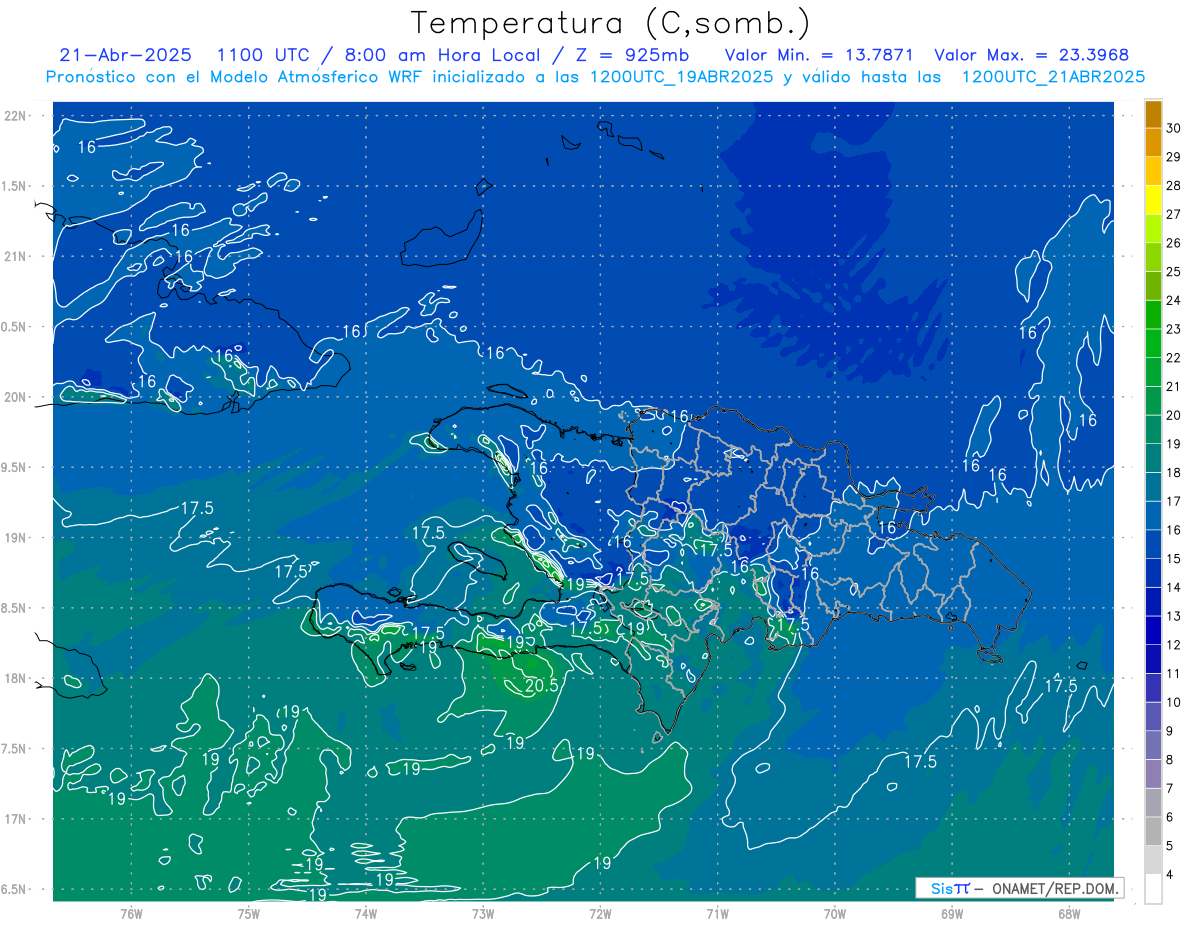The height and width of the screenshot is (927, 1200).
Task: Click the yellow legend swatch between 27 and 28
Action: click(1153, 200)
